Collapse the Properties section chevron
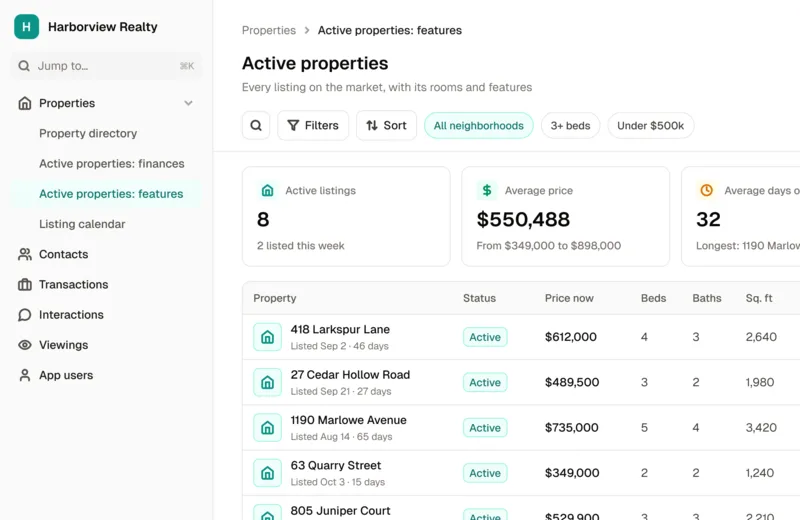Viewport: 800px width, 520px height. (188, 103)
